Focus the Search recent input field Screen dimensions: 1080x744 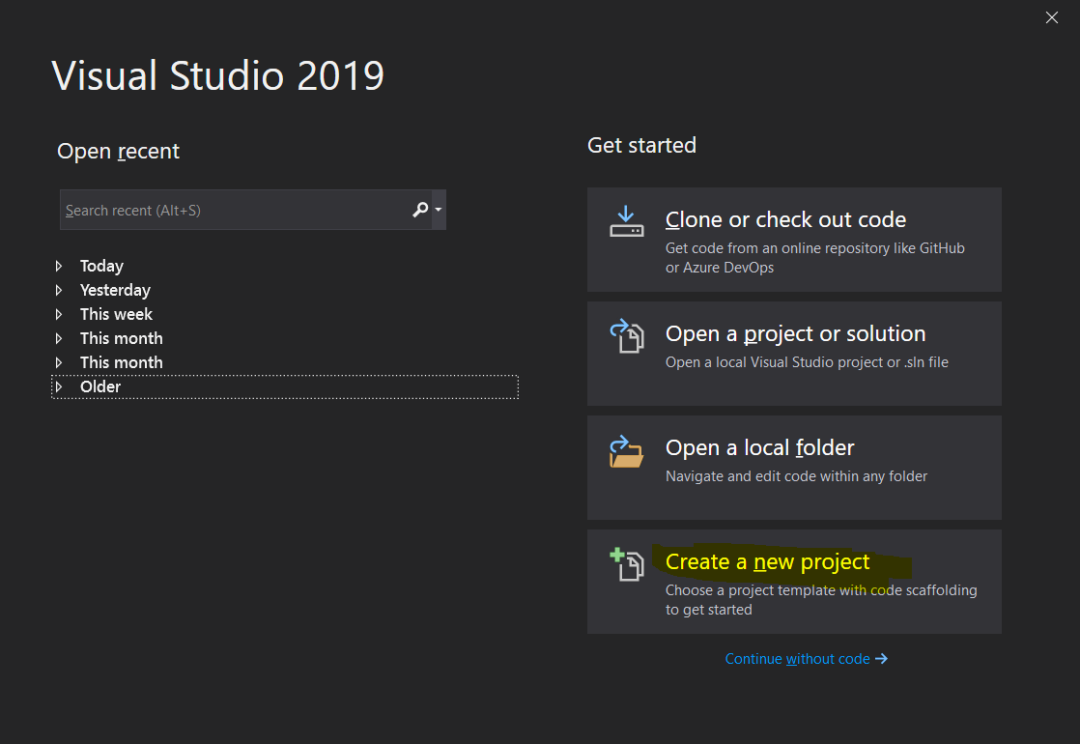235,210
